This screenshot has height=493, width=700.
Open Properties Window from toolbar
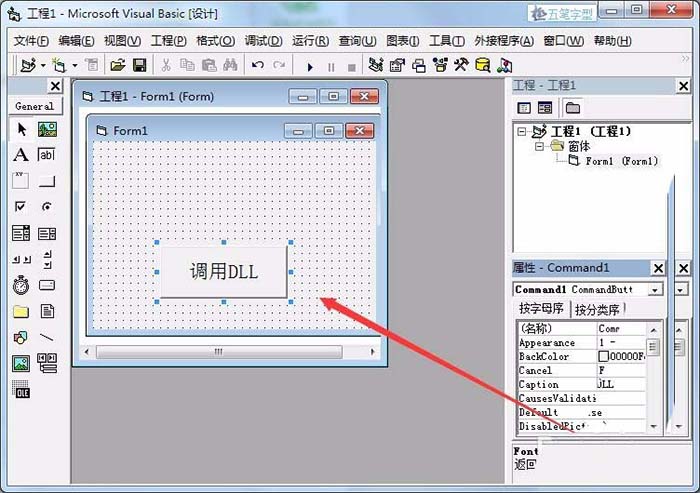tap(397, 66)
